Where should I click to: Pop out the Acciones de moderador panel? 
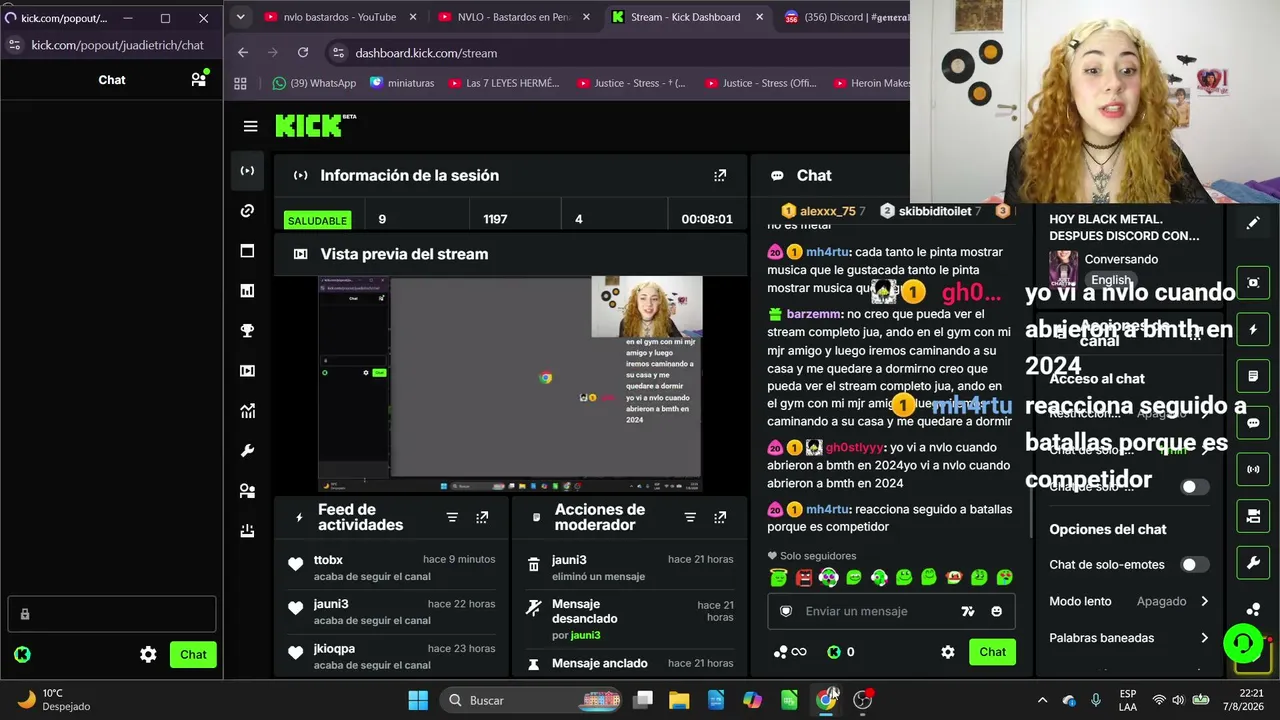(x=720, y=517)
